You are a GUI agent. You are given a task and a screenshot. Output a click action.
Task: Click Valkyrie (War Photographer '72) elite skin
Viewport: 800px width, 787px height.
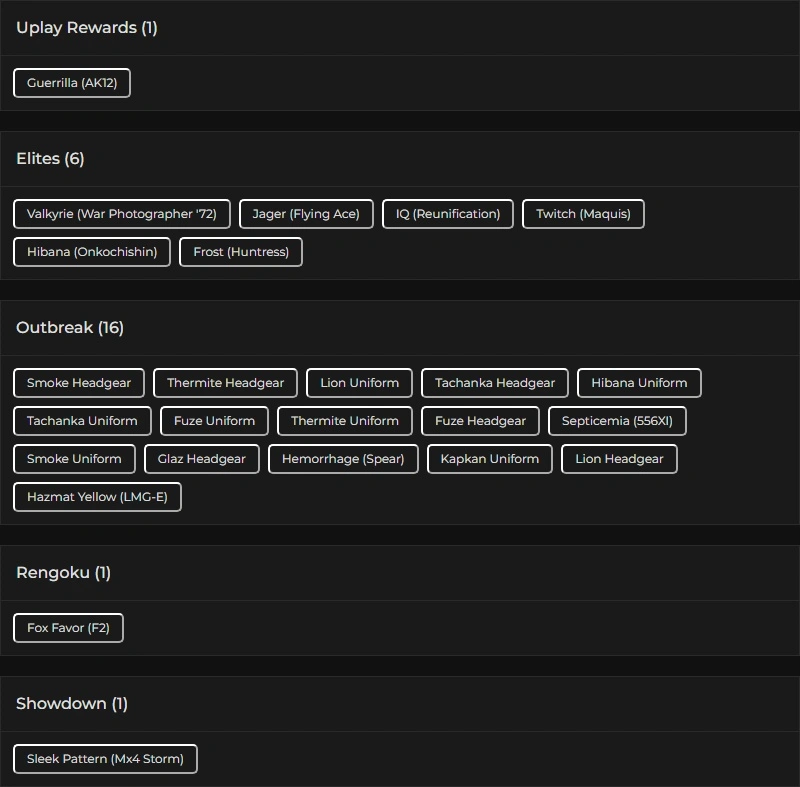point(122,214)
